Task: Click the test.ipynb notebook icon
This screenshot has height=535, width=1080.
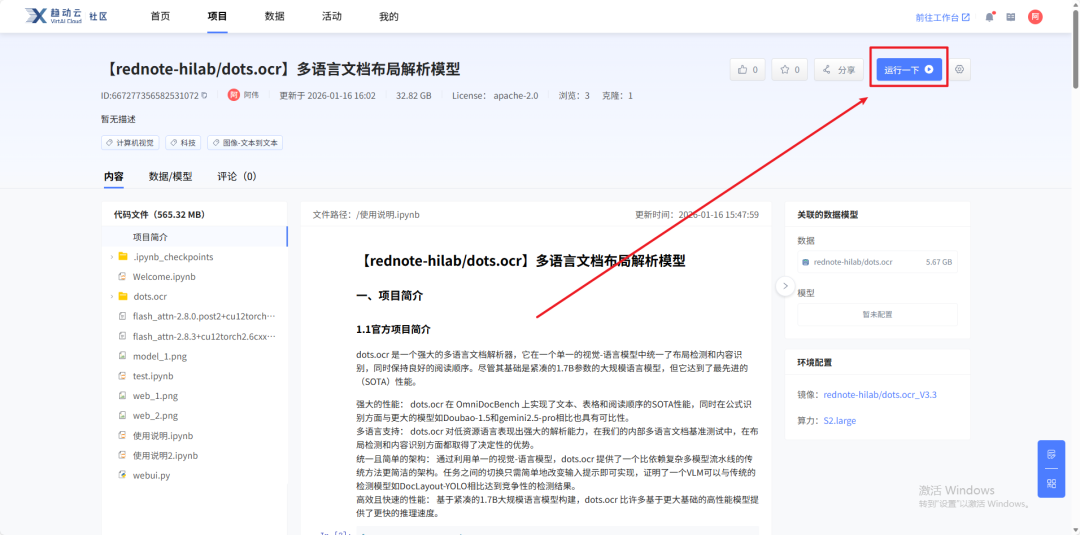Action: [123, 377]
